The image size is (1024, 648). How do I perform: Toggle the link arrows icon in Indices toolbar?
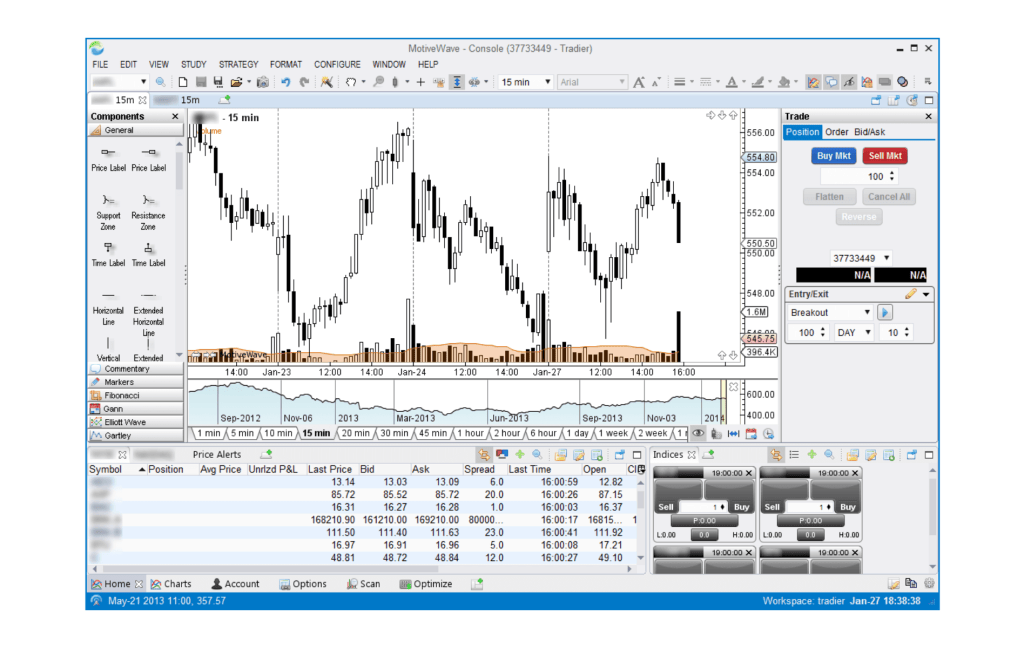coord(776,455)
